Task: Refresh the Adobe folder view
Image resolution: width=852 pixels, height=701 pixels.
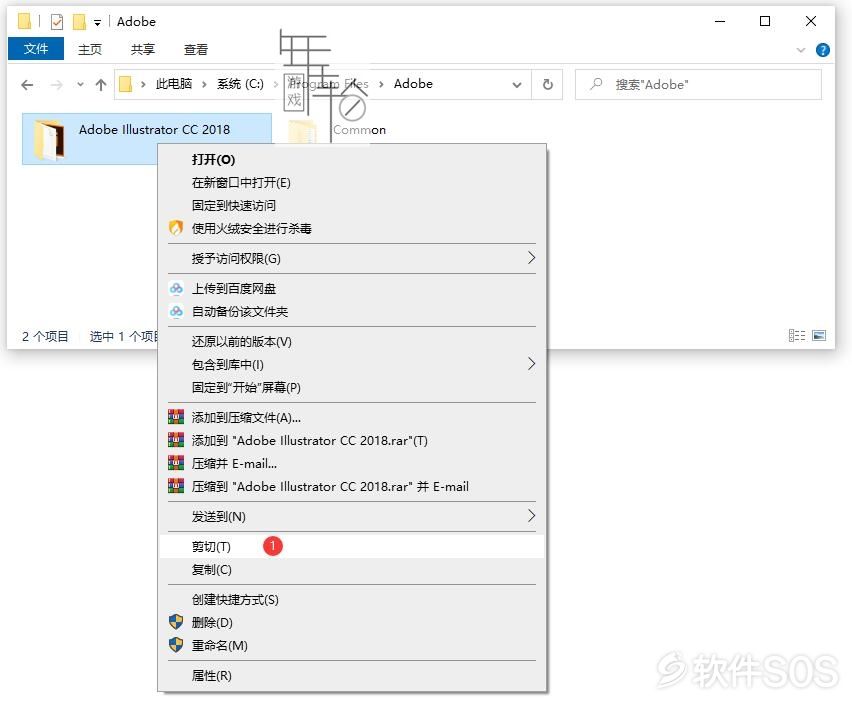Action: tap(548, 84)
